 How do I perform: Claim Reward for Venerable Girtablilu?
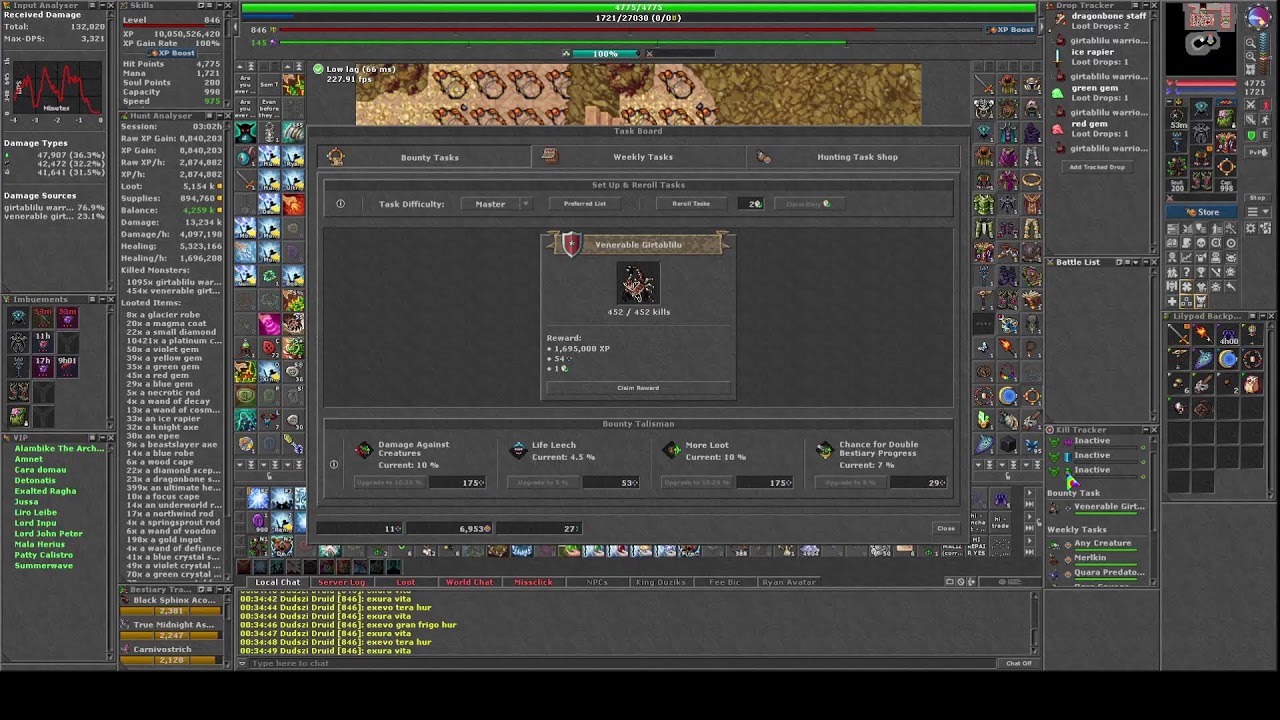[x=638, y=388]
